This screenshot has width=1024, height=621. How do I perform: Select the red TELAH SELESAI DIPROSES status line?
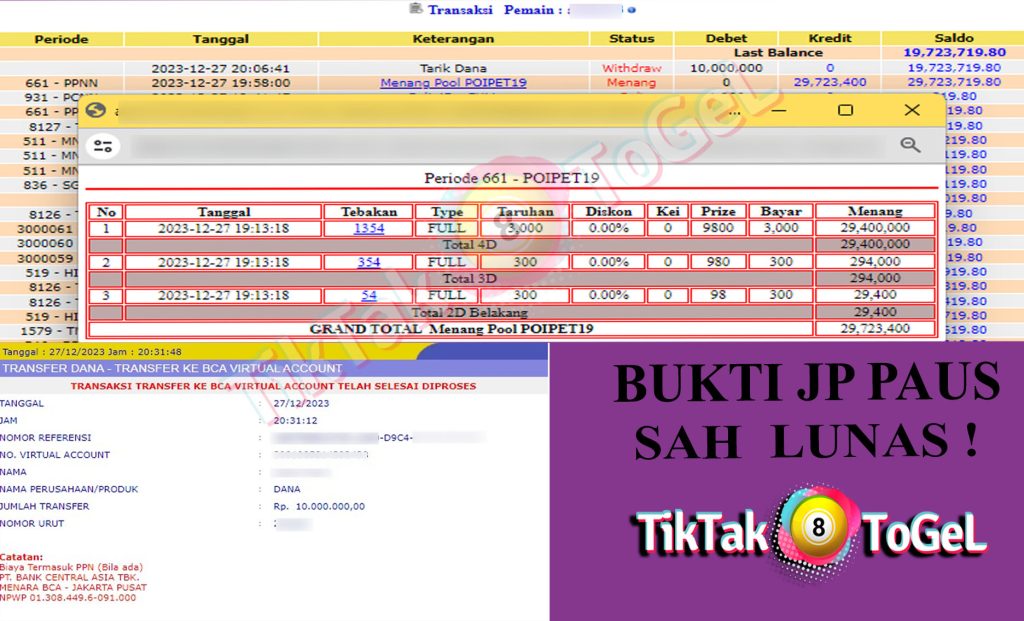(x=274, y=386)
